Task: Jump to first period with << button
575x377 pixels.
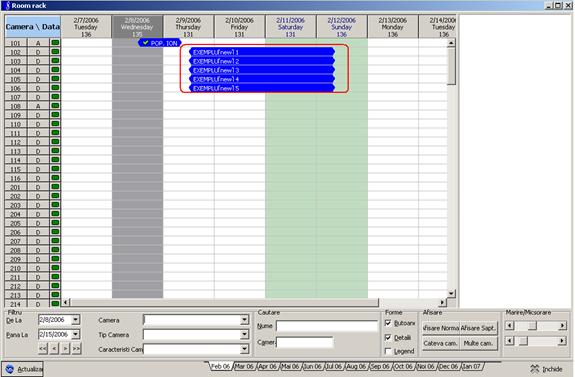Action: (x=43, y=348)
